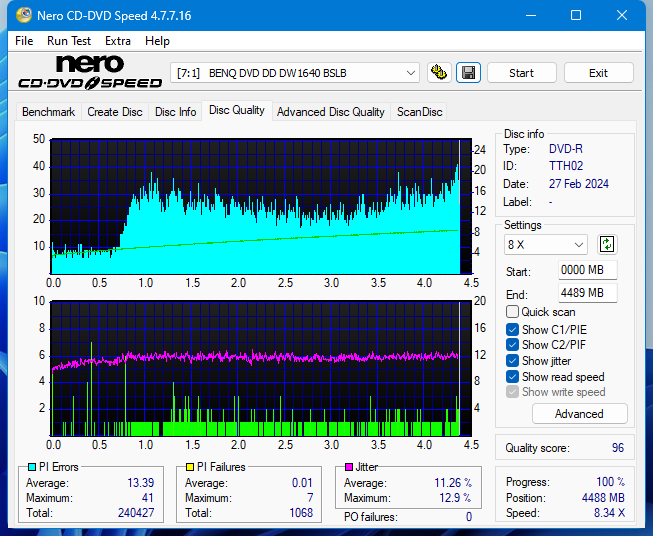Select the Disc Quality tab
Image resolution: width=653 pixels, height=536 pixels.
click(237, 110)
